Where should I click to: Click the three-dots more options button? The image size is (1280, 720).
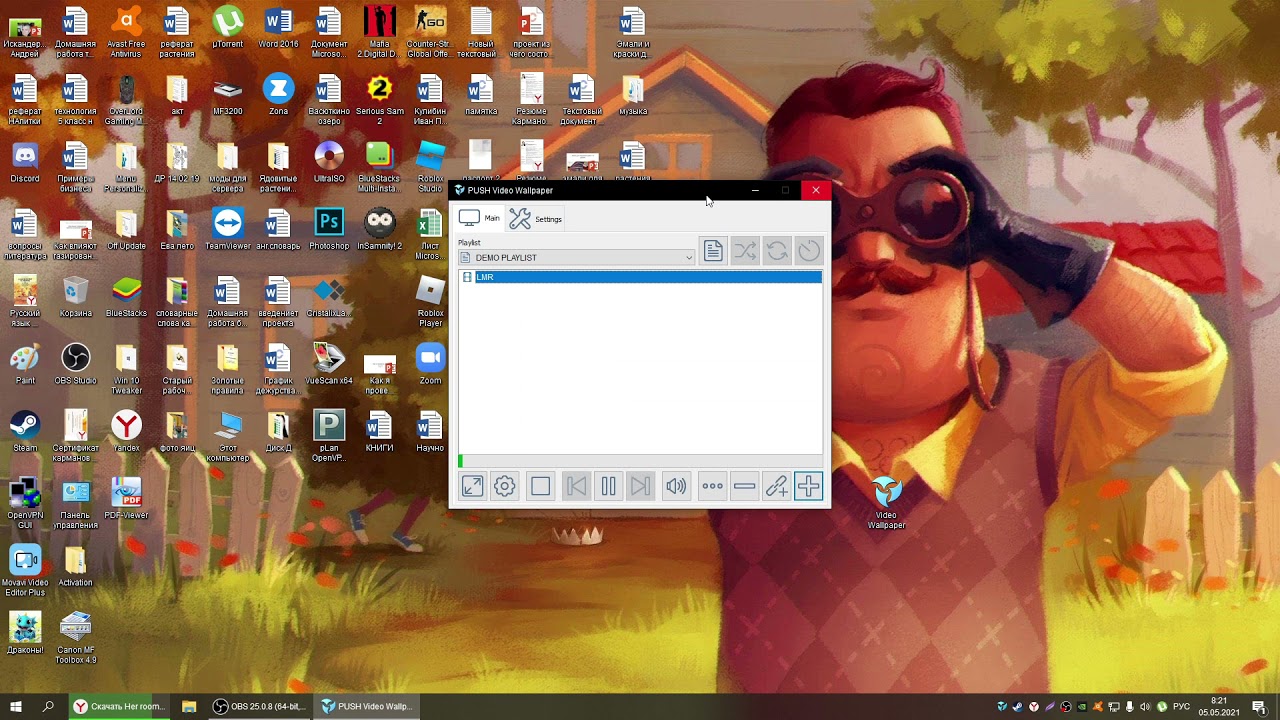(712, 487)
